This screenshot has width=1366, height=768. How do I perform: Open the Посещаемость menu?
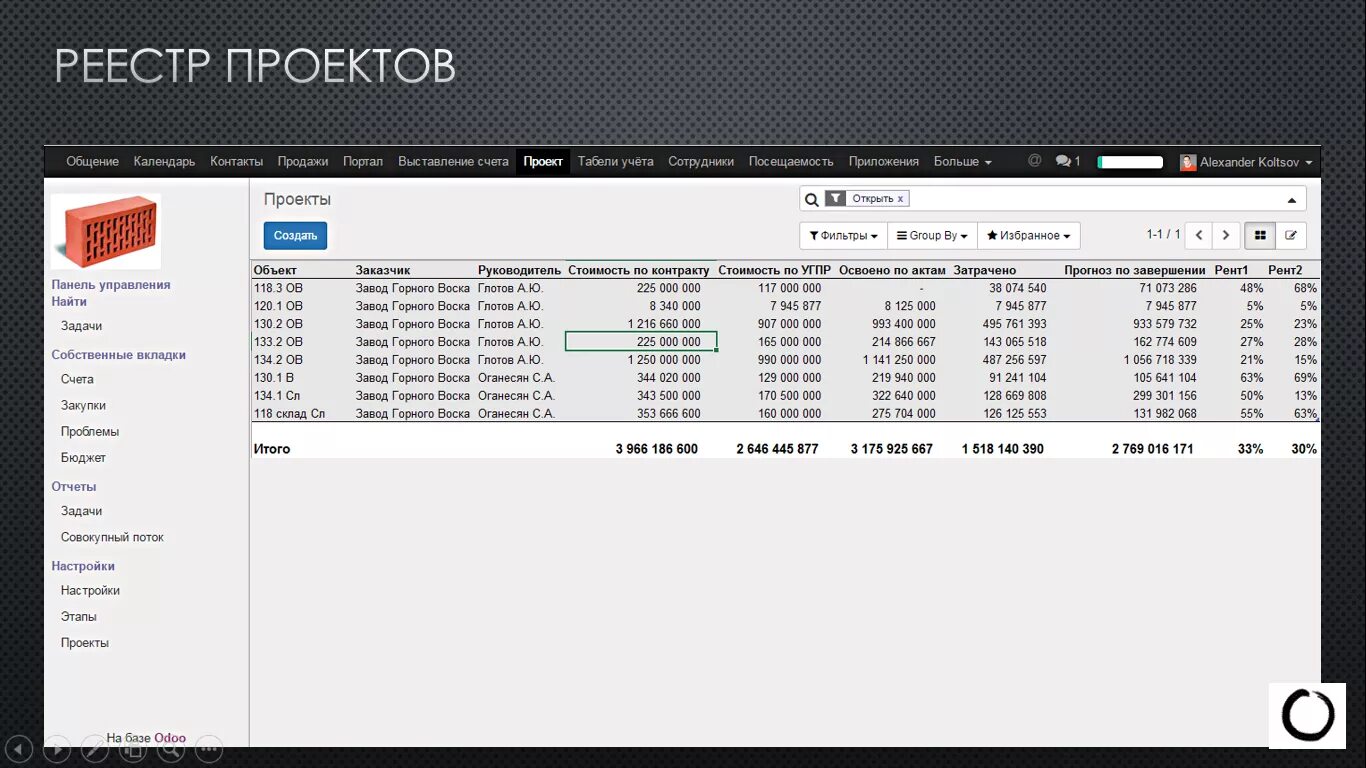point(791,161)
